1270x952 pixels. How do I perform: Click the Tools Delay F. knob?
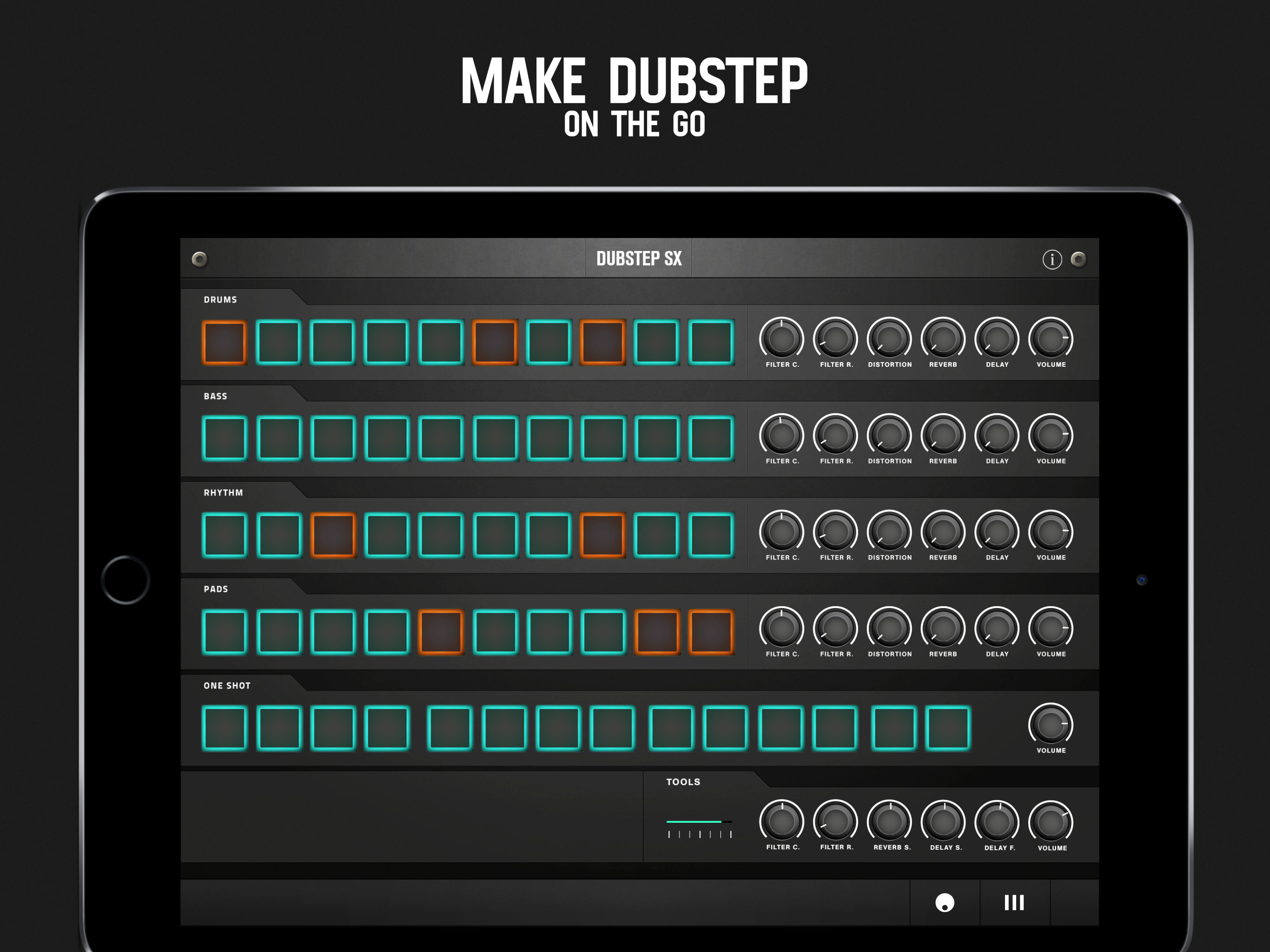click(x=997, y=822)
